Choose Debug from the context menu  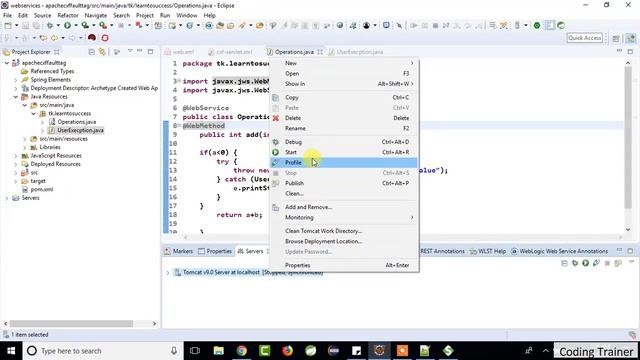[x=344, y=142]
